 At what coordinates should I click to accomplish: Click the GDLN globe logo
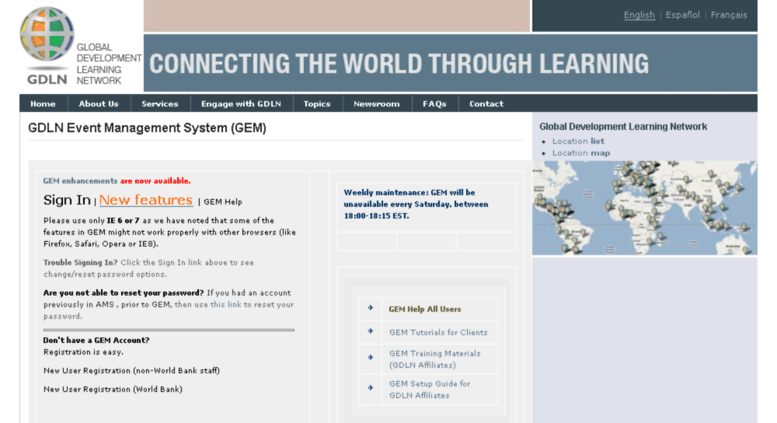47,34
